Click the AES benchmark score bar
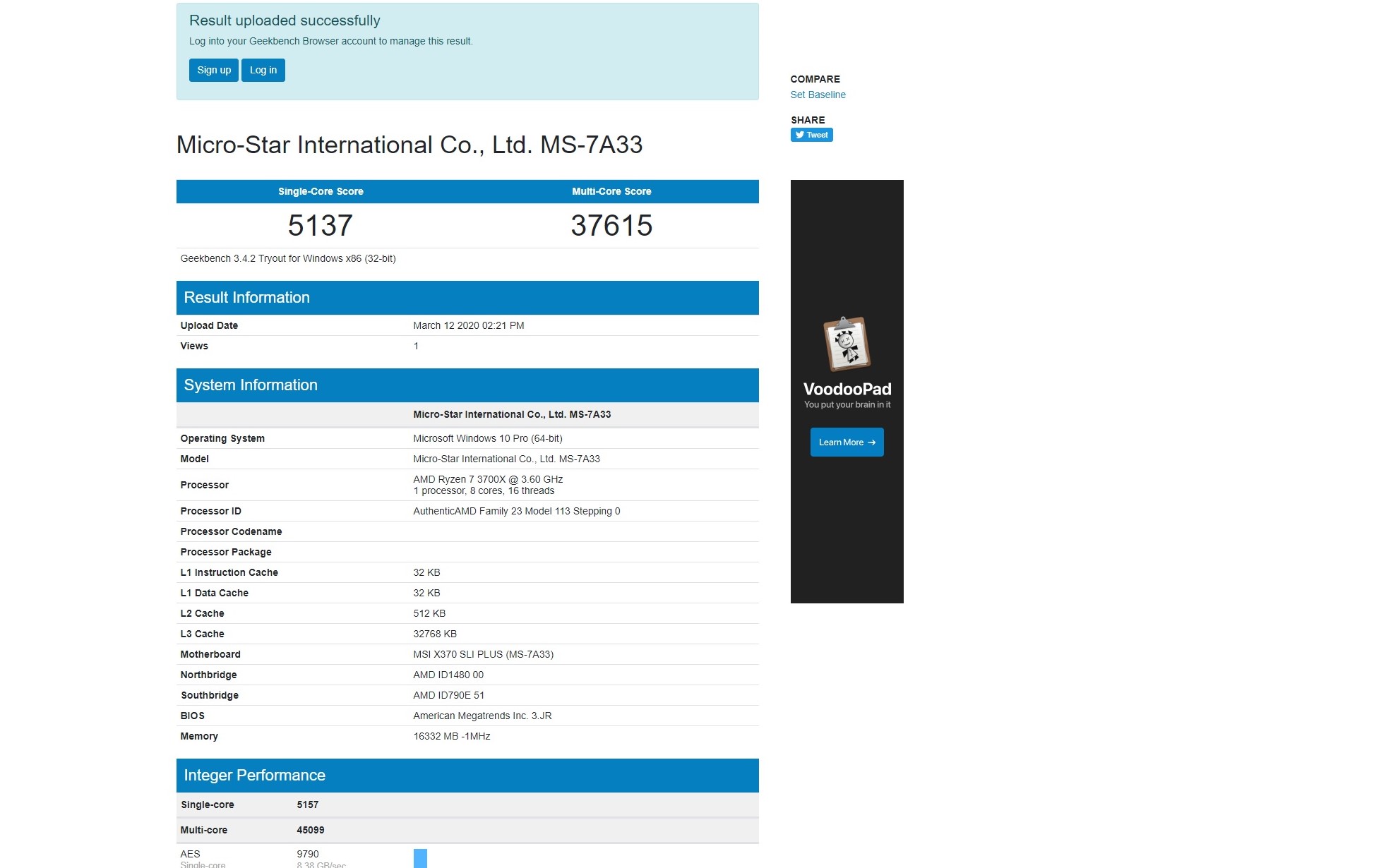The width and height of the screenshot is (1393, 868). [x=420, y=858]
